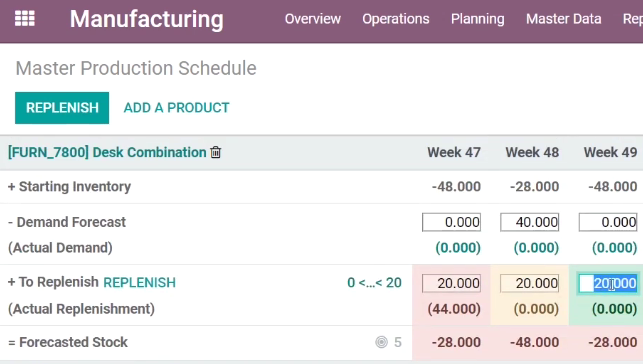
Task: Click the Week 48 Actual Demand value
Action: point(536,248)
